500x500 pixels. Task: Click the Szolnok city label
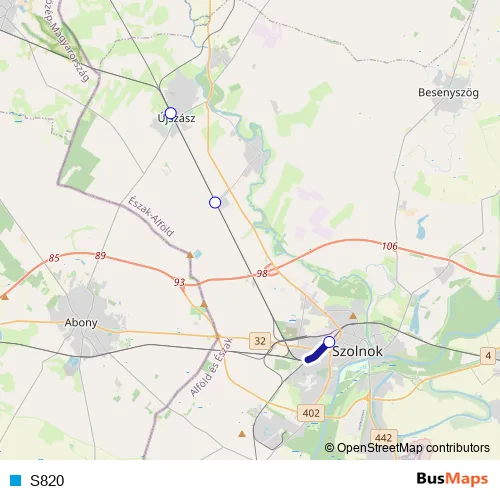(x=358, y=351)
